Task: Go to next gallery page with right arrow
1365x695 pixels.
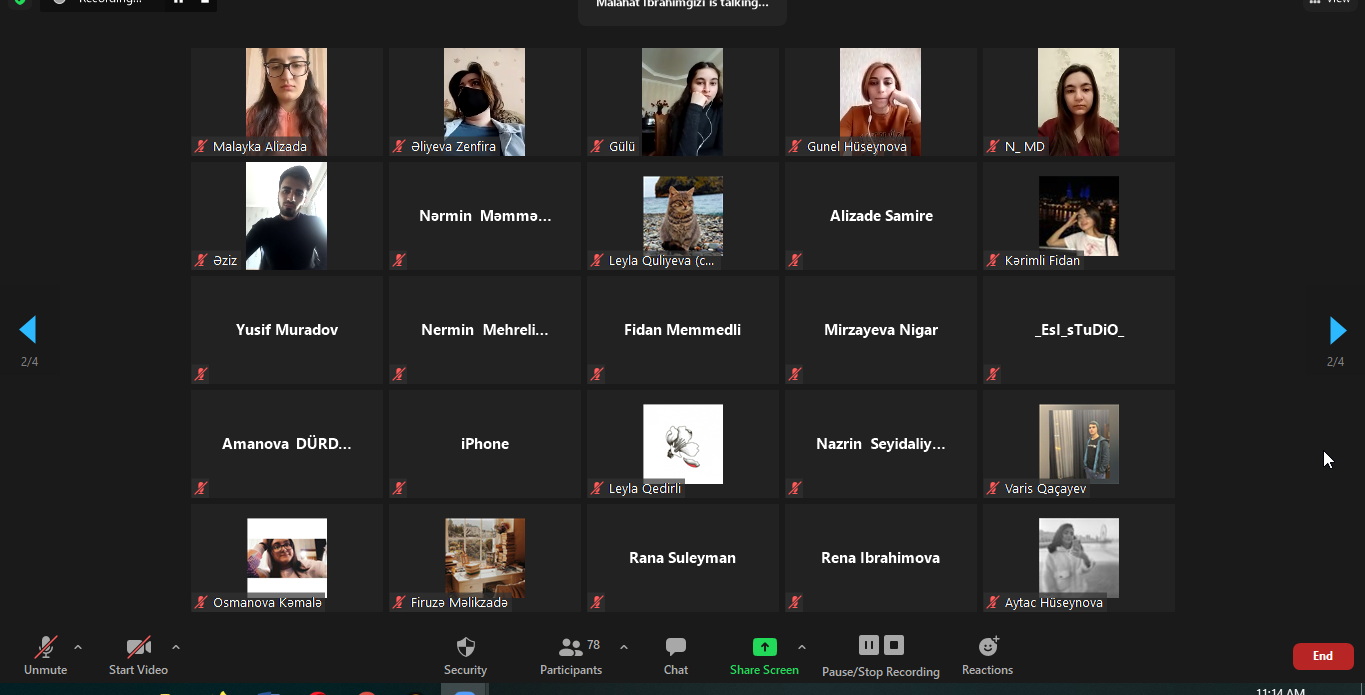Action: [1337, 330]
